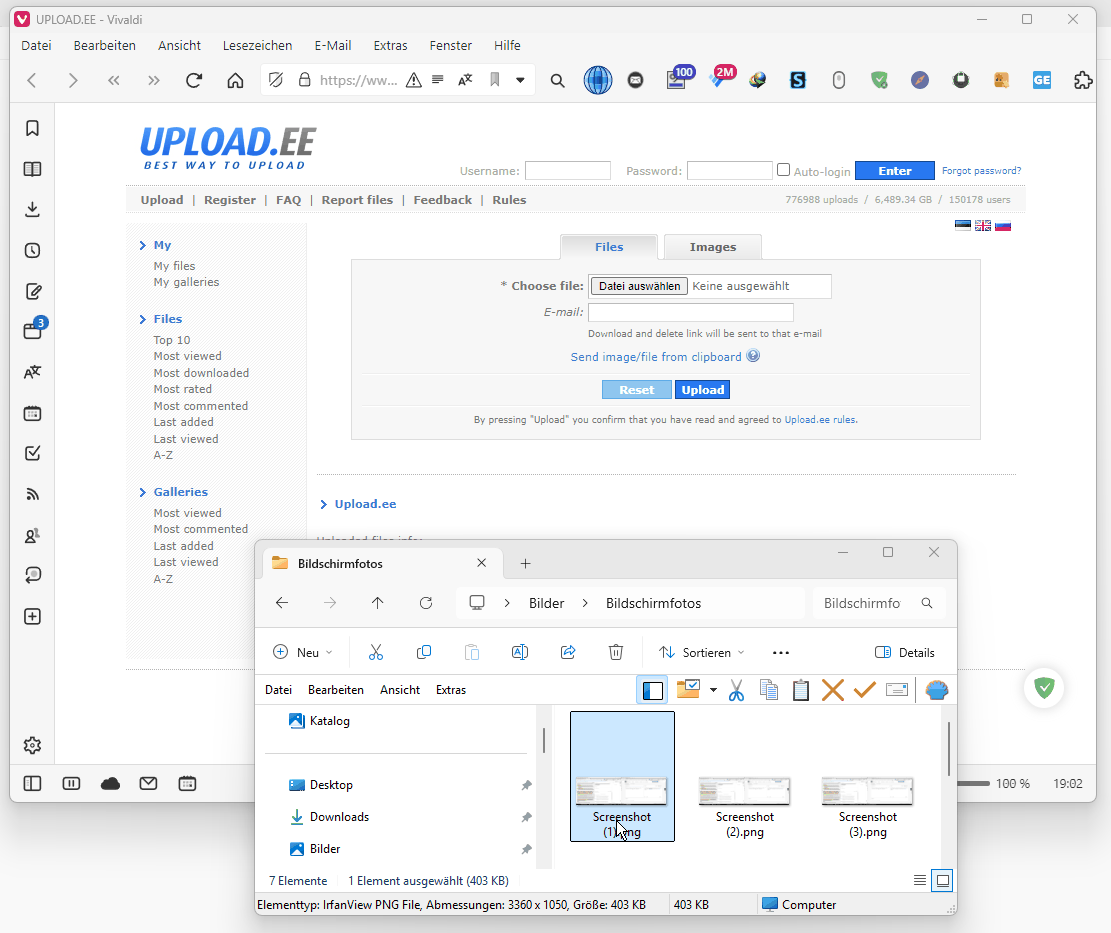Enable the Auto-login checkbox
The width and height of the screenshot is (1111, 933).
(784, 170)
